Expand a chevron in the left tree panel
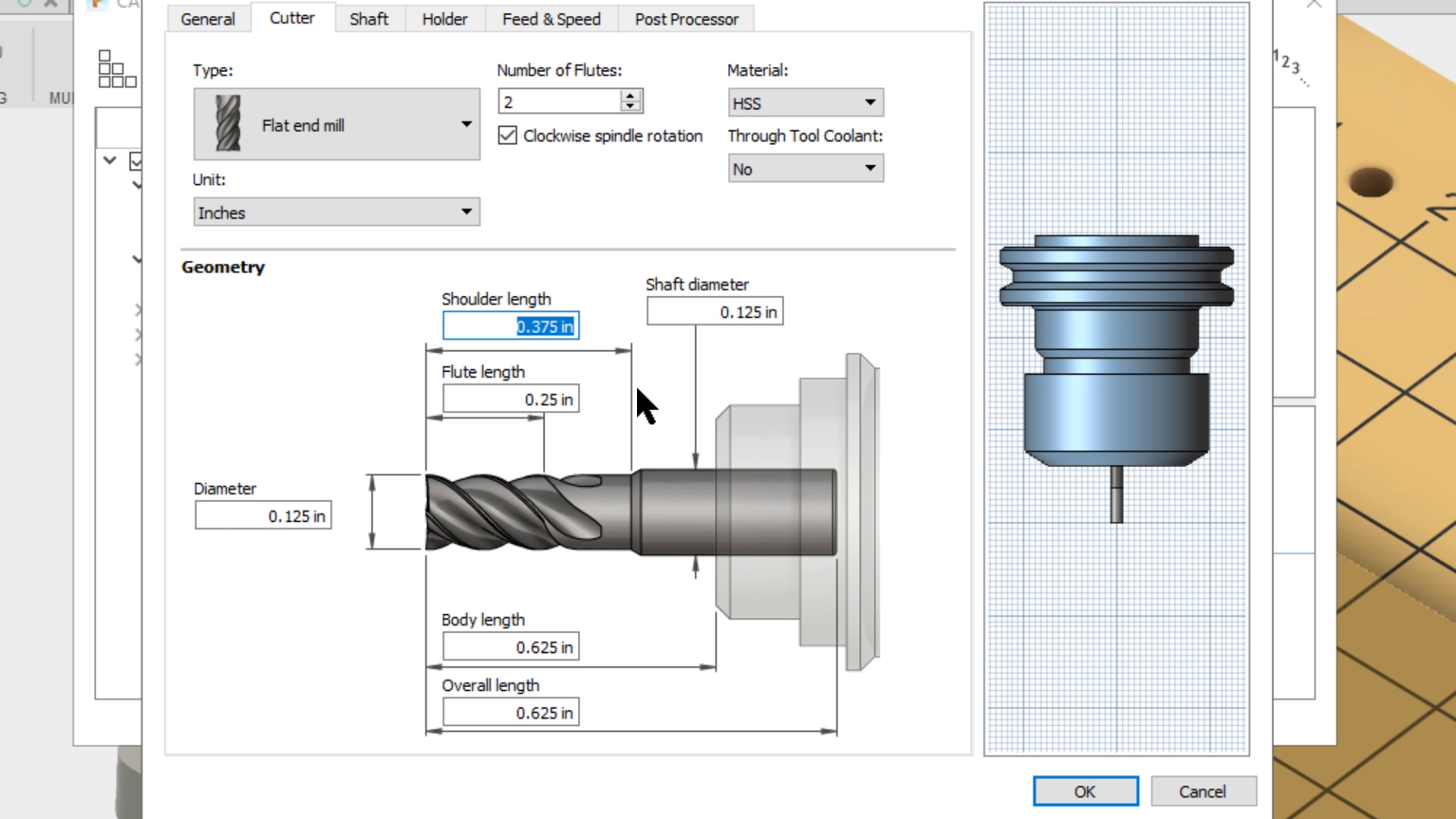Screen dimensions: 1456x819 108,160
